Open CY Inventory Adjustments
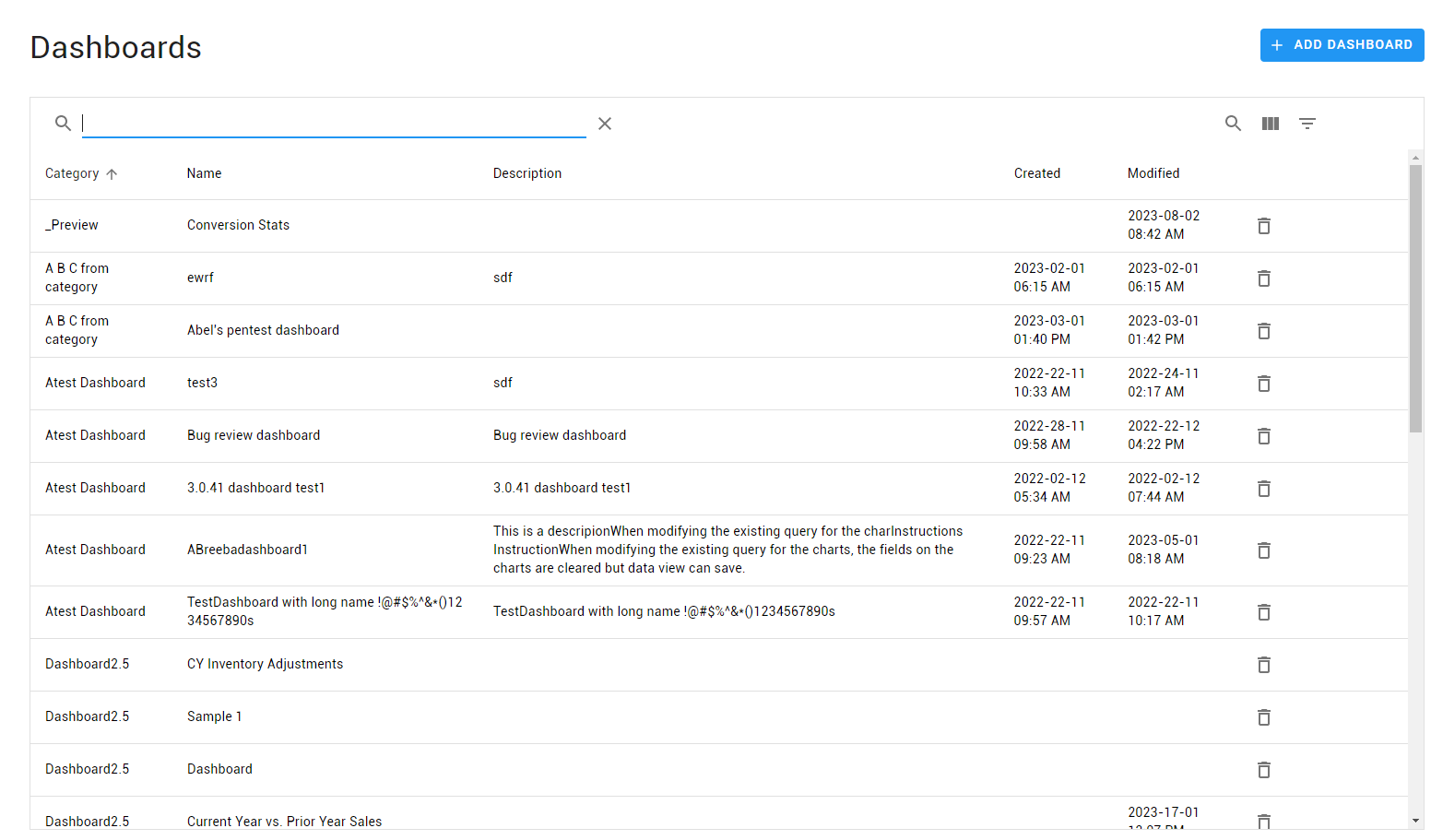This screenshot has width=1431, height=840. pos(265,664)
